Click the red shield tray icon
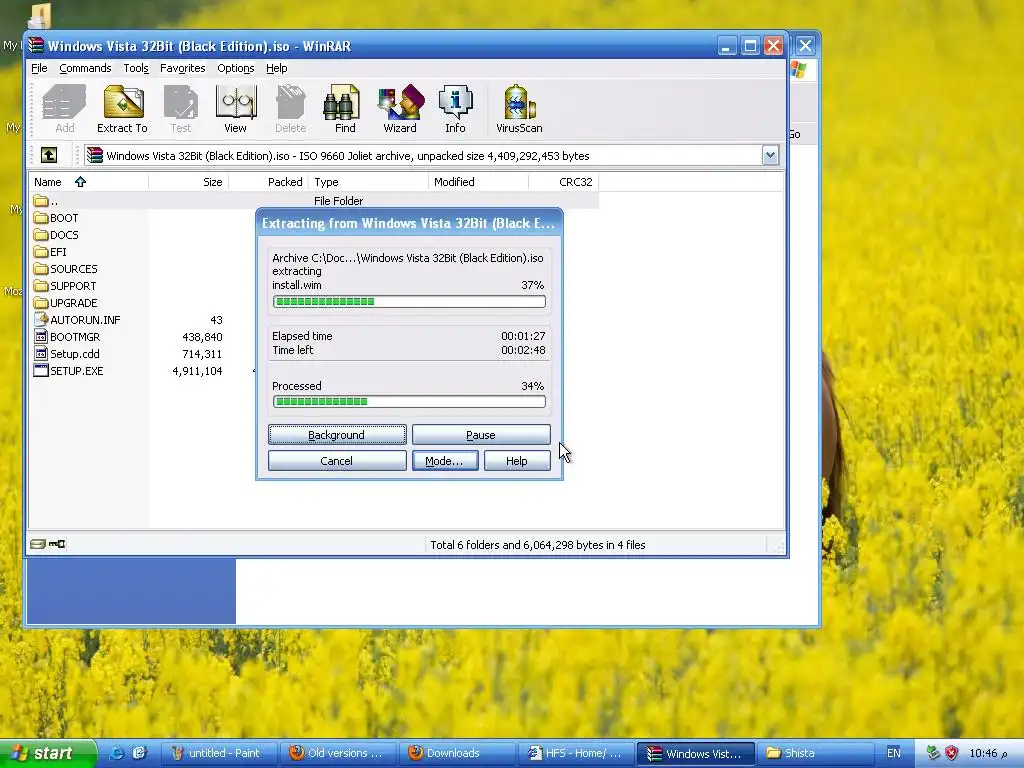Image resolution: width=1024 pixels, height=768 pixels. [x=952, y=753]
